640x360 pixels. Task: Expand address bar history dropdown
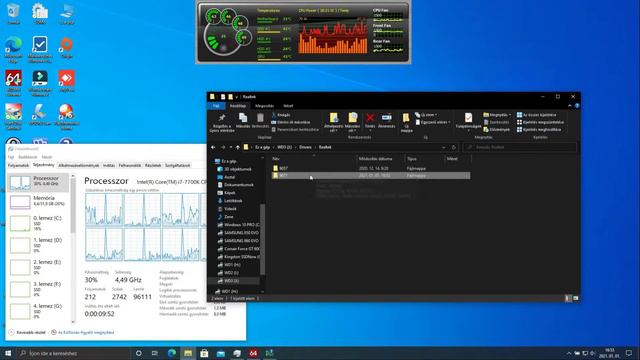[444, 147]
